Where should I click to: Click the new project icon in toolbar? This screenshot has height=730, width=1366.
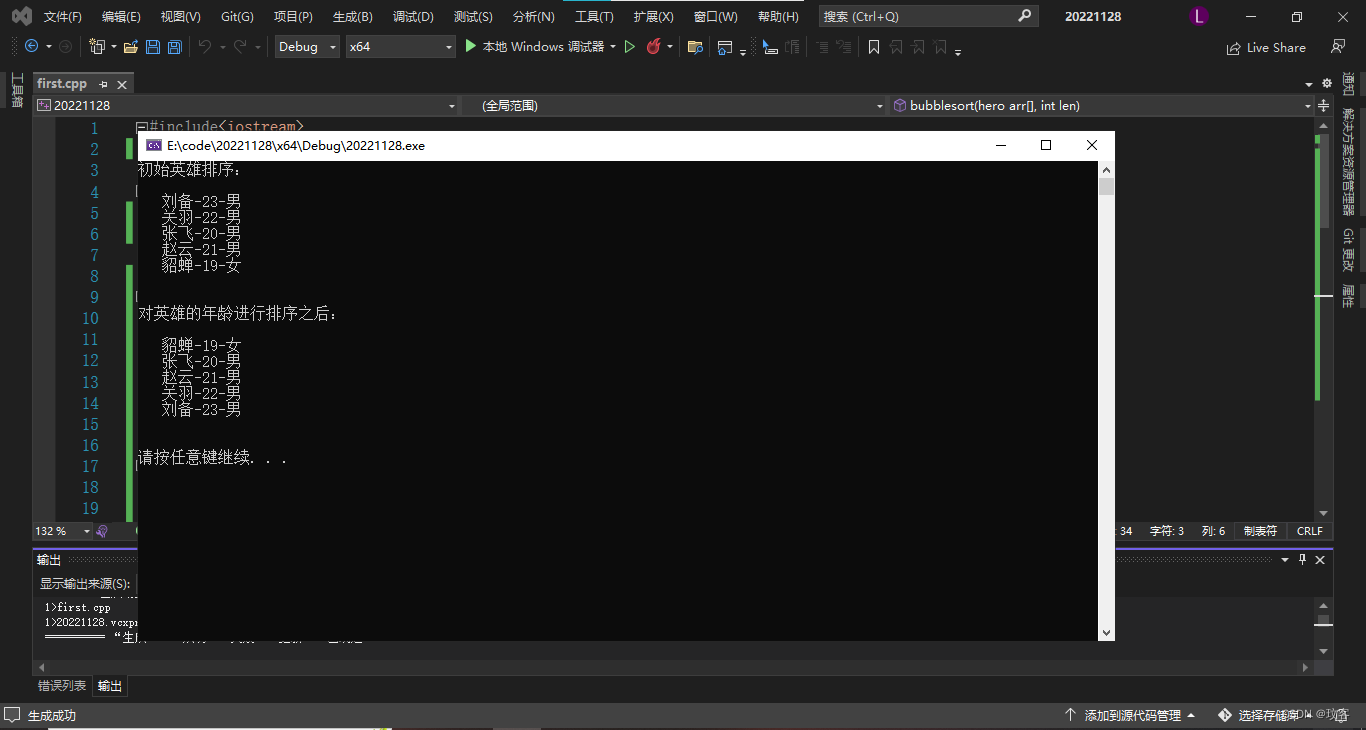(97, 47)
